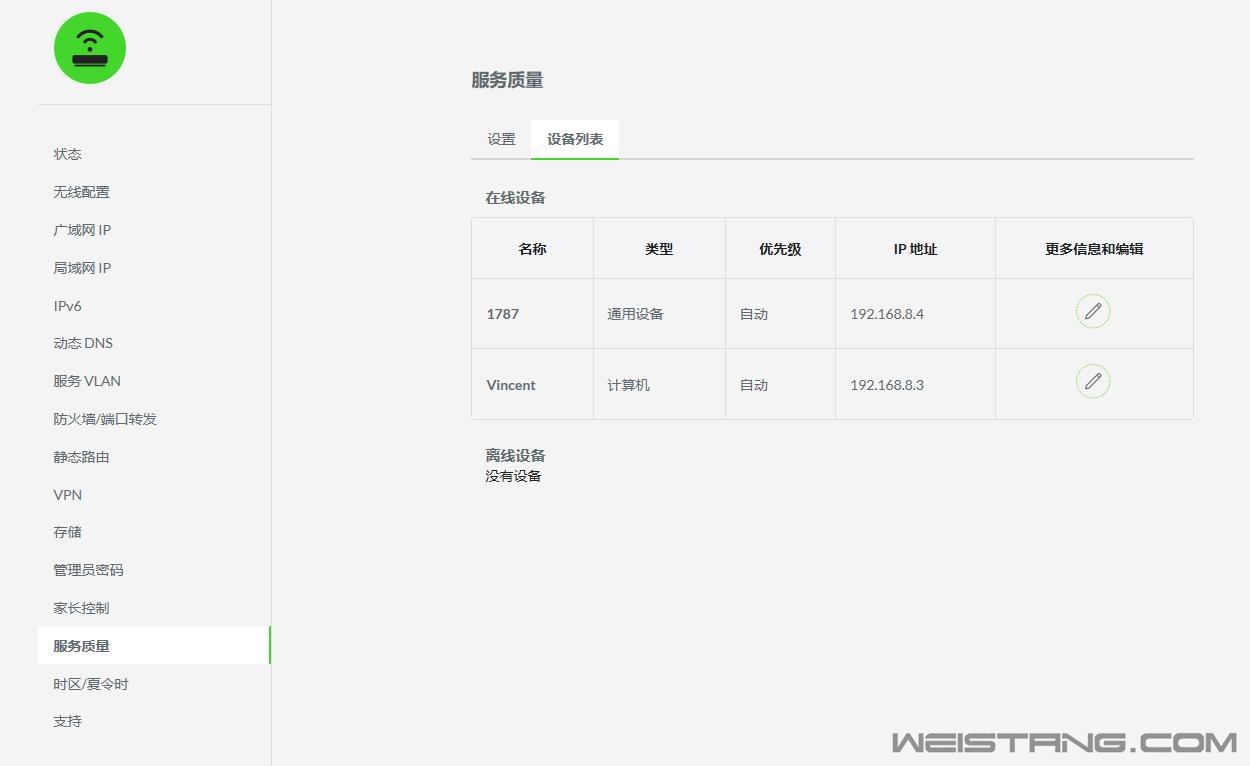Open 防火墙/端口转发 page
The image size is (1250, 766).
(x=105, y=419)
